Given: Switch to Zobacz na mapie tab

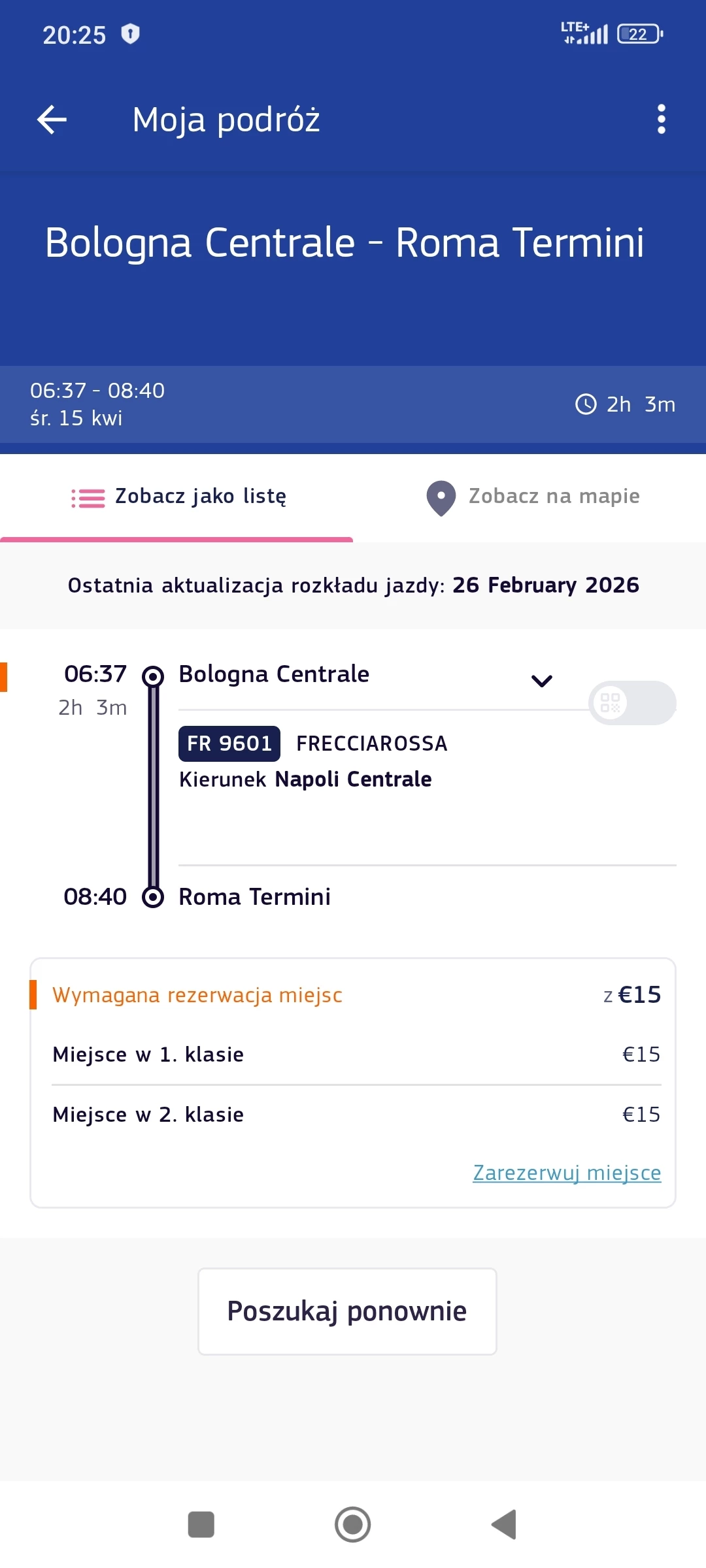Looking at the screenshot, I should coord(554,497).
